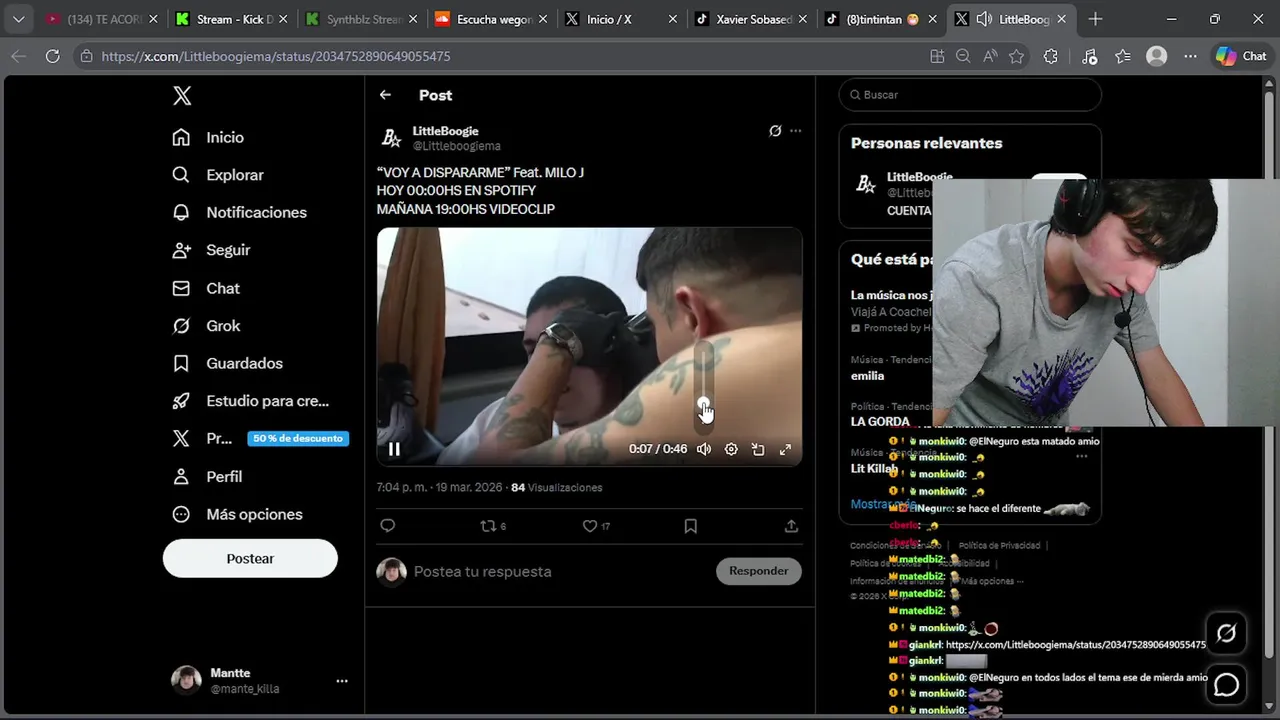Go back with the Post arrow

385,95
